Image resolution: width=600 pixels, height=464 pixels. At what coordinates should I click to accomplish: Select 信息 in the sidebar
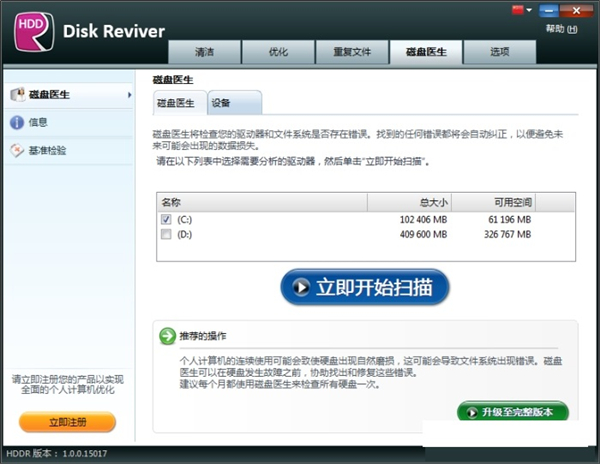click(x=69, y=122)
